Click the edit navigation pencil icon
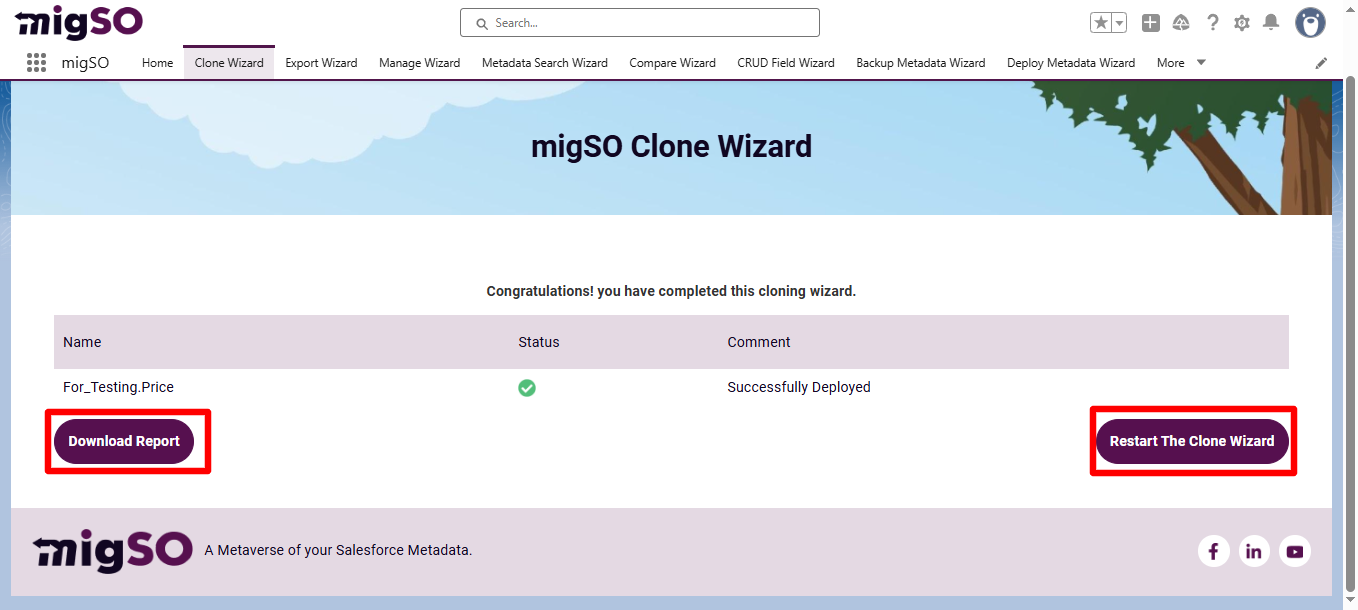 pos(1321,63)
